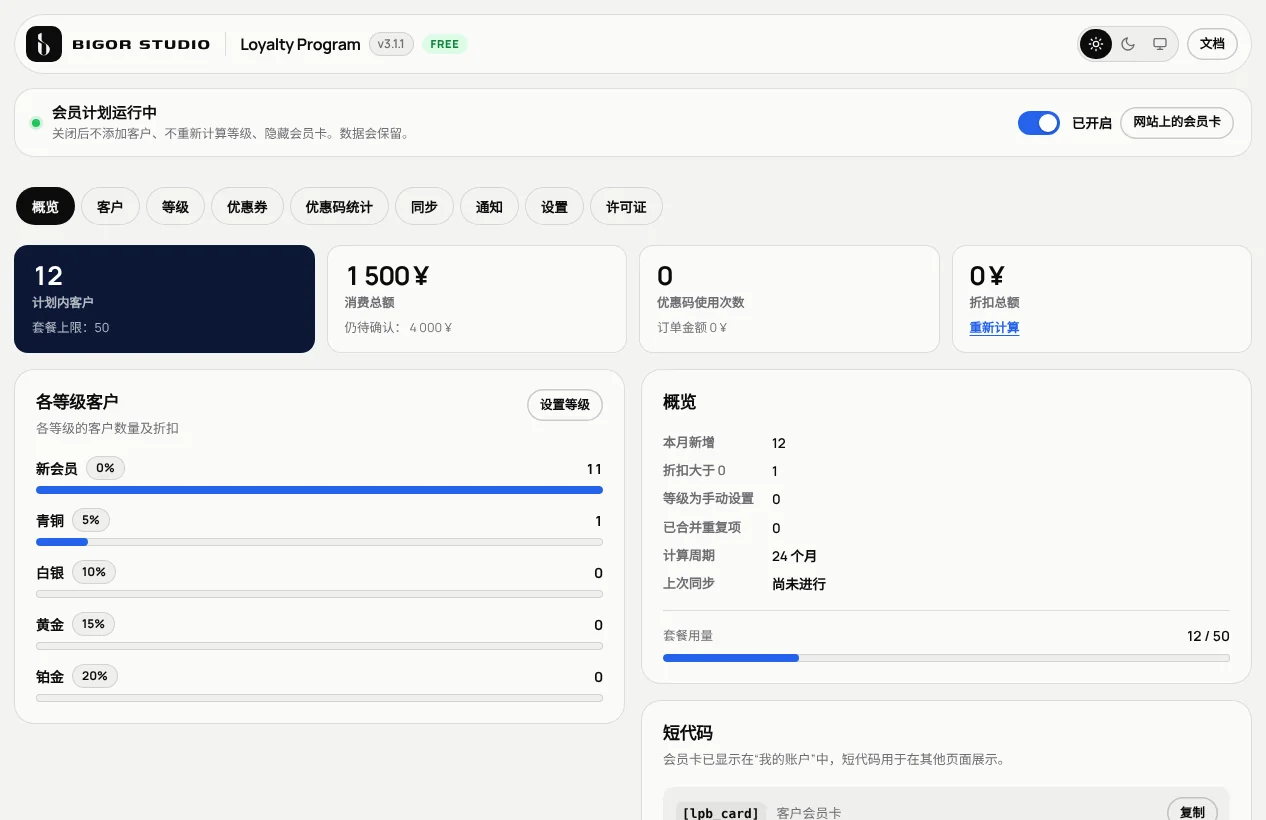Click the 订单金额 0 ¥ text
1266x820 pixels.
coord(692,327)
